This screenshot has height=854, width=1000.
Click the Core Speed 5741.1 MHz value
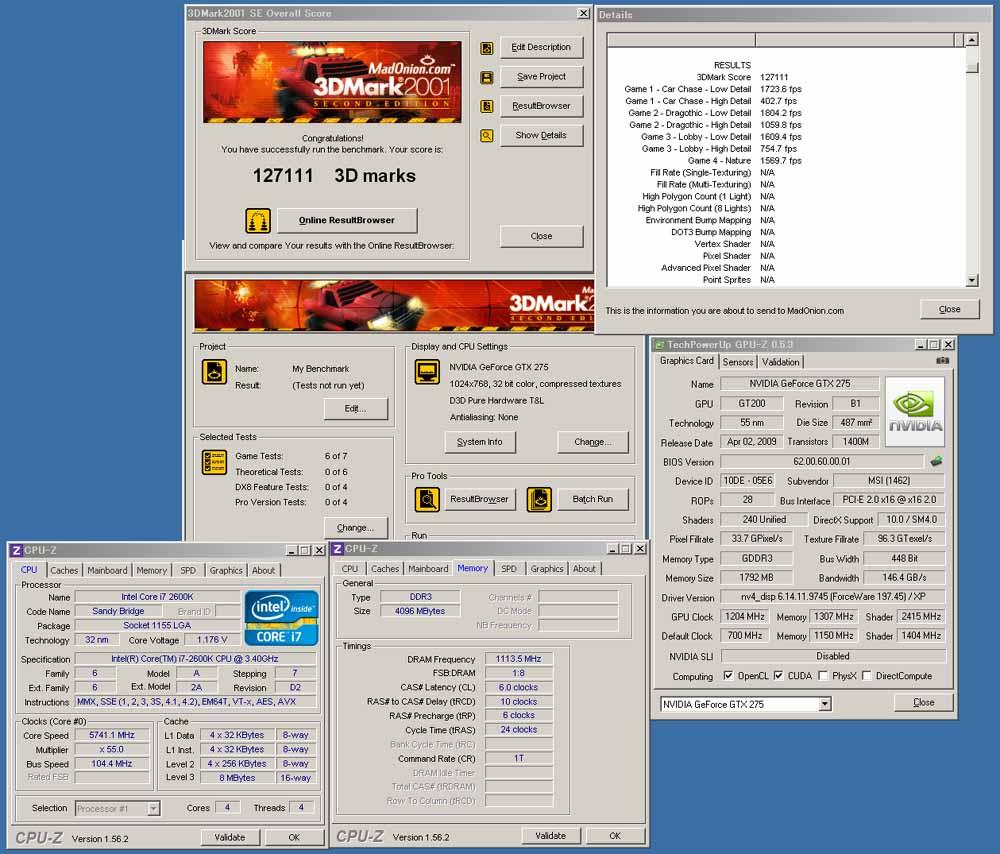coord(112,735)
